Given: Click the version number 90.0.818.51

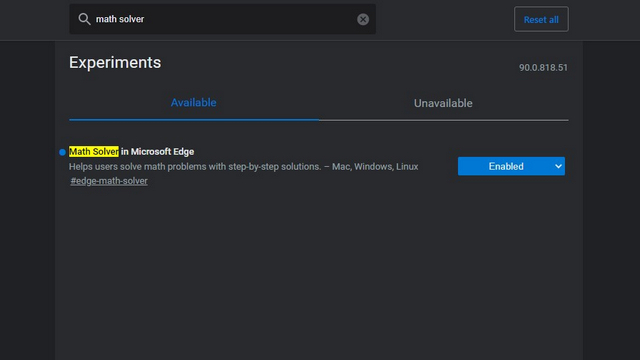Looking at the screenshot, I should pyautogui.click(x=543, y=67).
